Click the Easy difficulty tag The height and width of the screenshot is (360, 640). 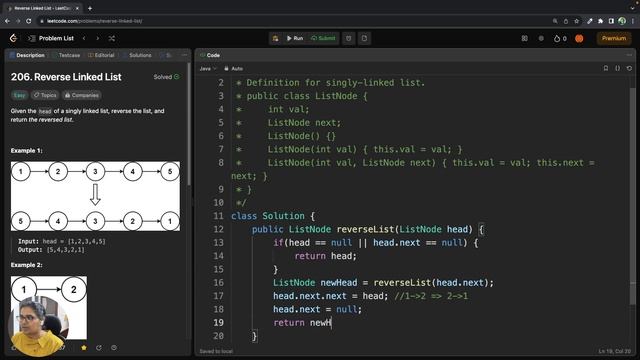[x=20, y=95]
